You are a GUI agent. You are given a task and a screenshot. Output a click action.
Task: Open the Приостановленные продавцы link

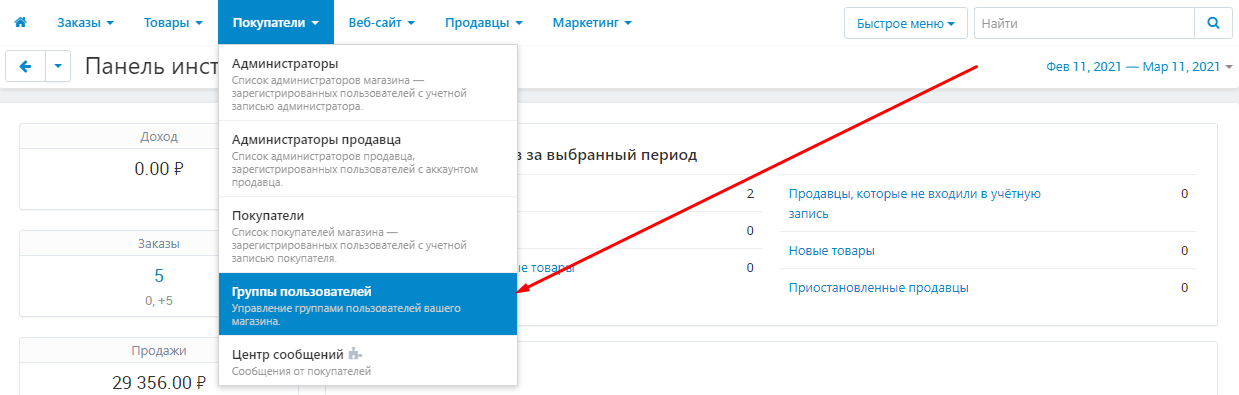click(879, 288)
